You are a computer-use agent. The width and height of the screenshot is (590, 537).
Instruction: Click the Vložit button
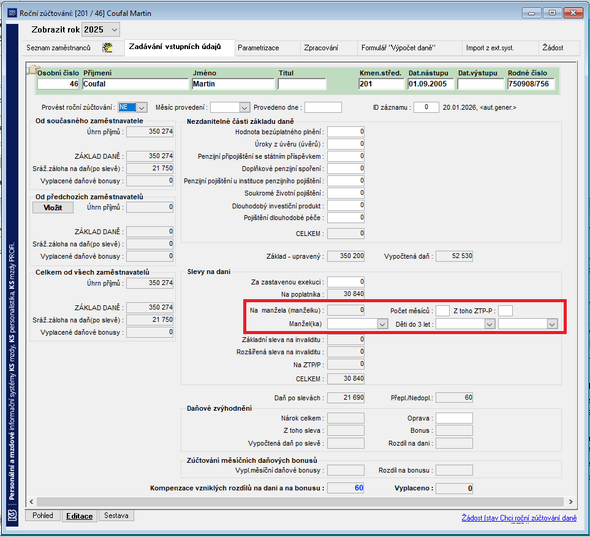pos(53,208)
